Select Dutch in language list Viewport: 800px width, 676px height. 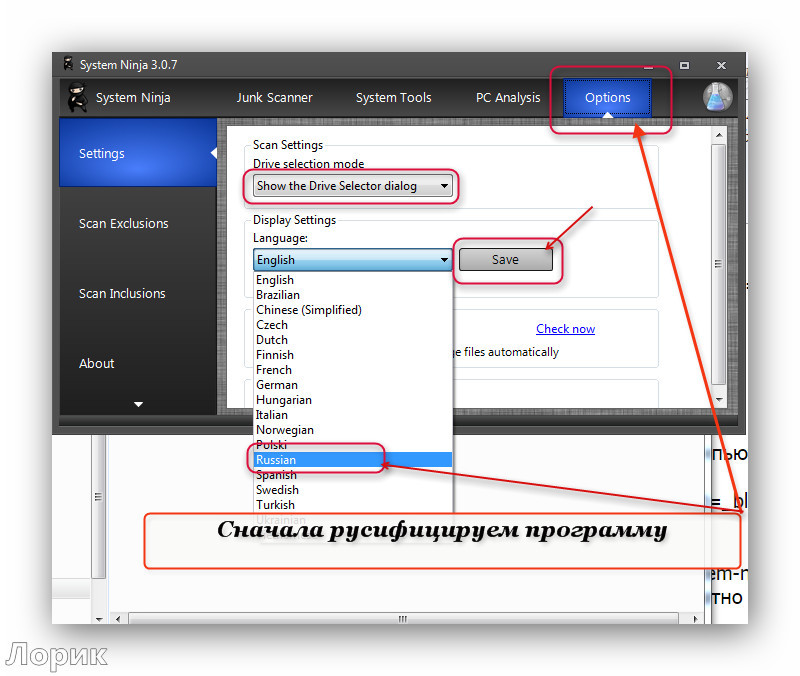pyautogui.click(x=353, y=340)
